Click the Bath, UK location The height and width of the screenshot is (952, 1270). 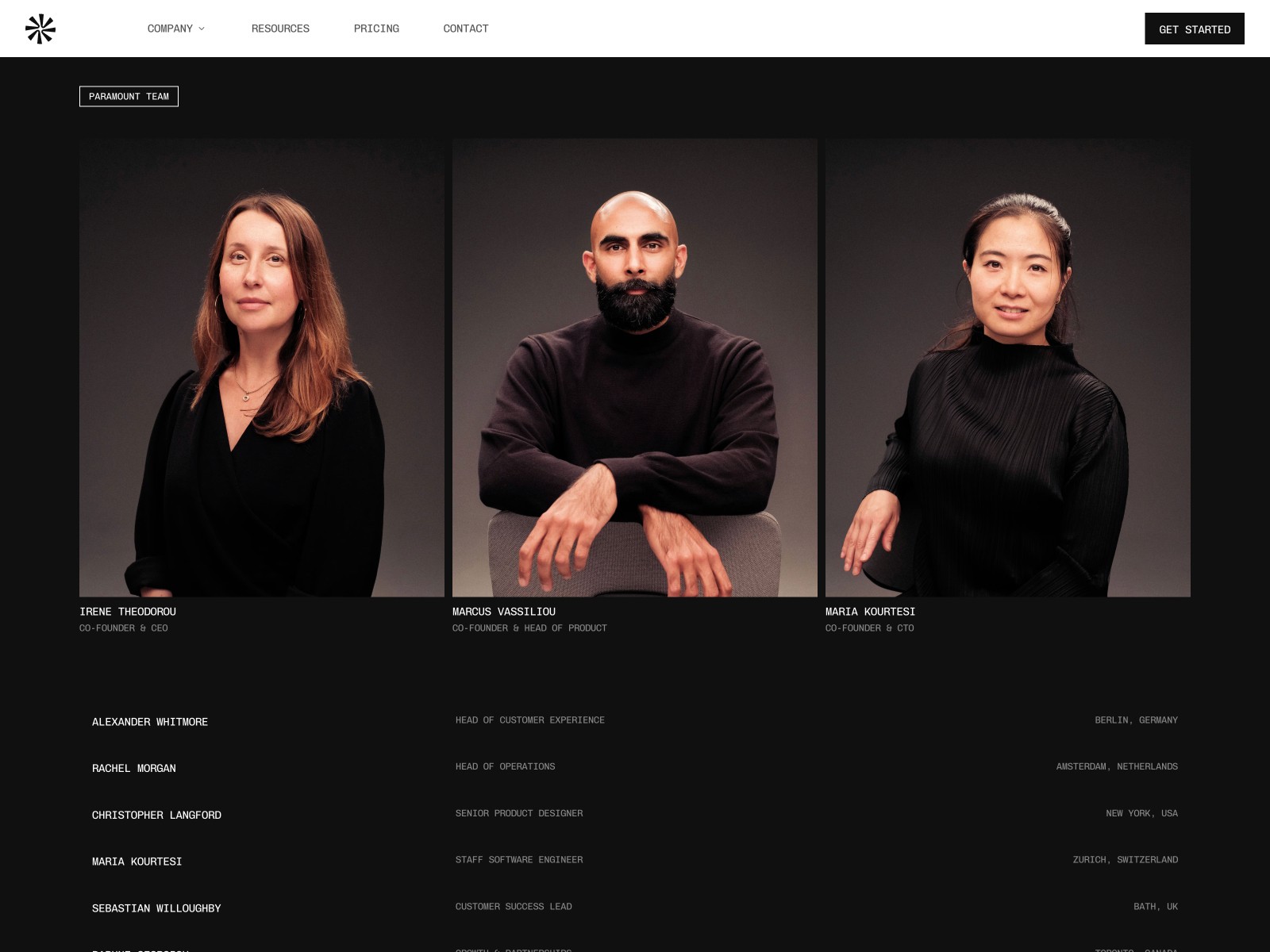(1156, 907)
